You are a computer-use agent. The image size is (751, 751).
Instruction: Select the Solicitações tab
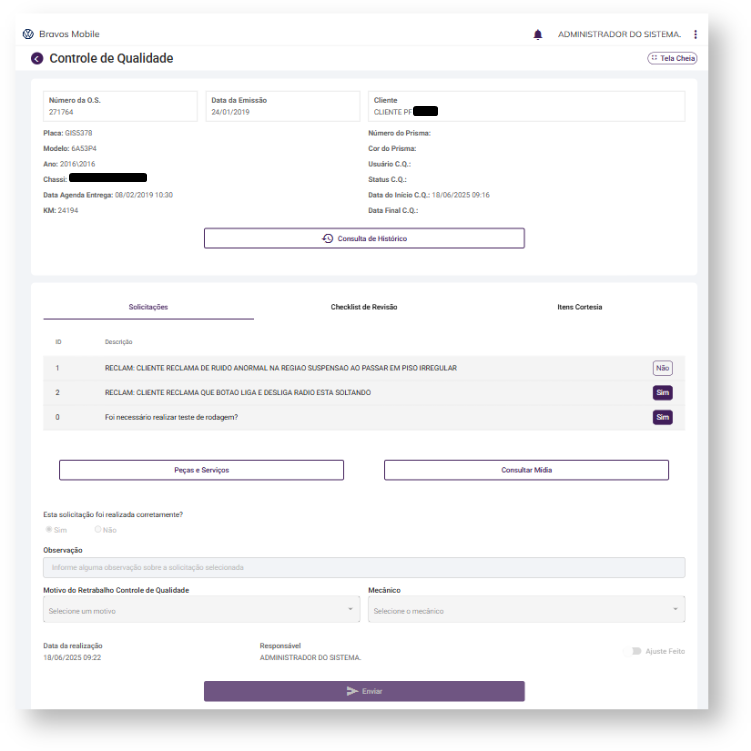(x=148, y=307)
